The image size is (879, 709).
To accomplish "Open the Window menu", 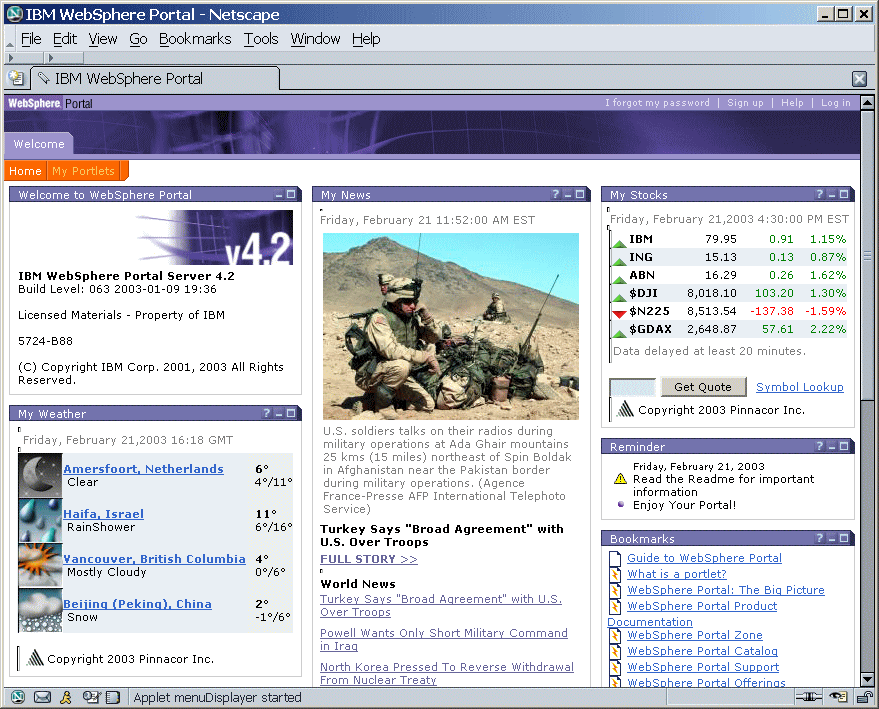I will 315,39.
